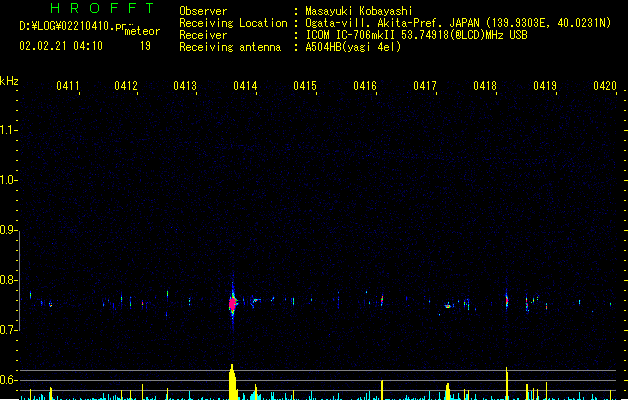Click the tall yellow intensity peak near 0414
Image resolution: width=629 pixels, height=400 pixels.
[232, 382]
